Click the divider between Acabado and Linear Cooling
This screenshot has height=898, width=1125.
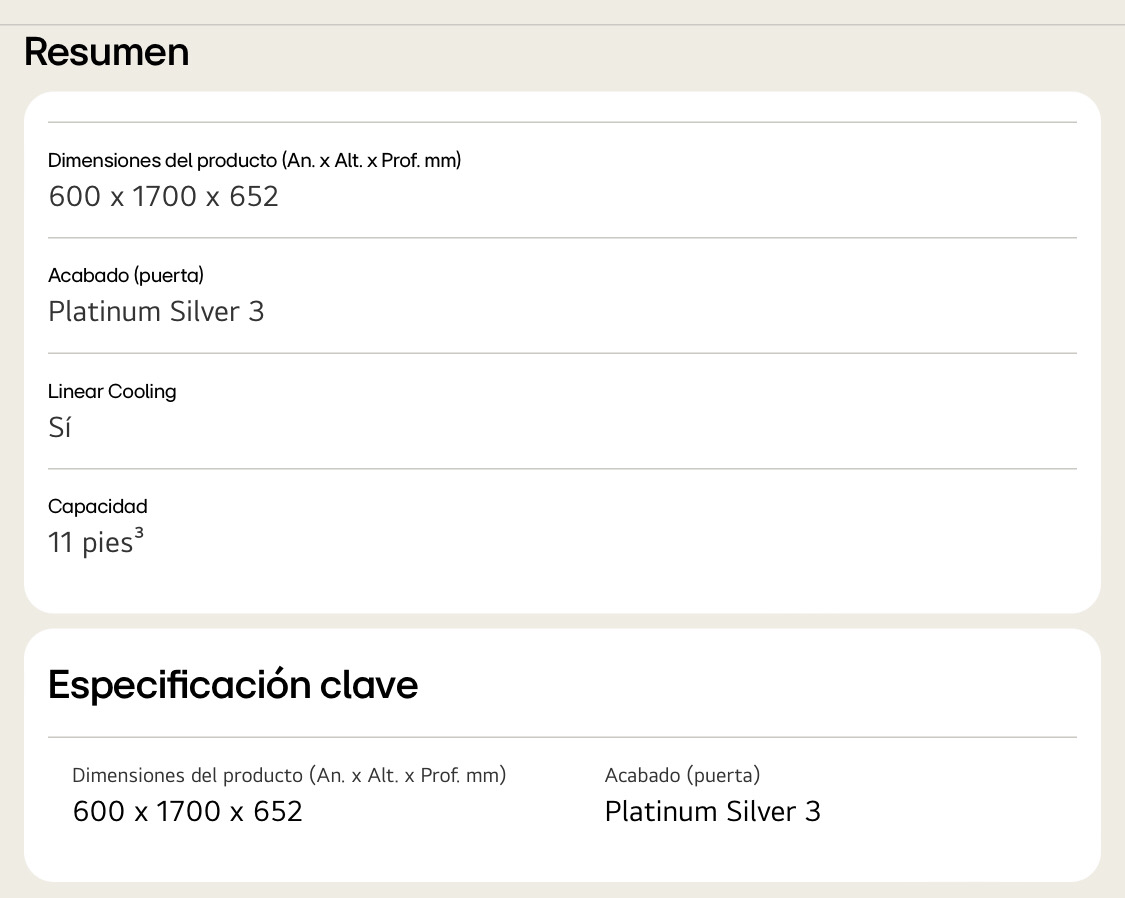[562, 353]
